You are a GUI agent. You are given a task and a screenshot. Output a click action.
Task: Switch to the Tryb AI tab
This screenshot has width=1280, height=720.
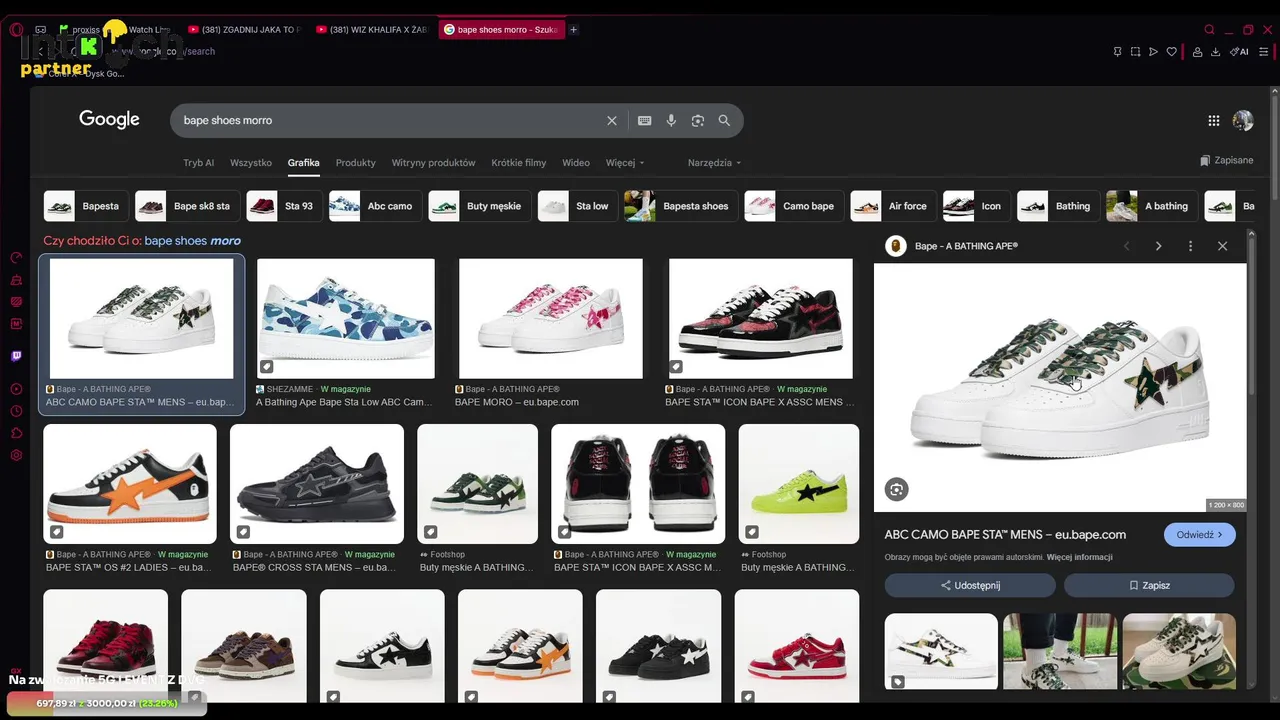(198, 163)
